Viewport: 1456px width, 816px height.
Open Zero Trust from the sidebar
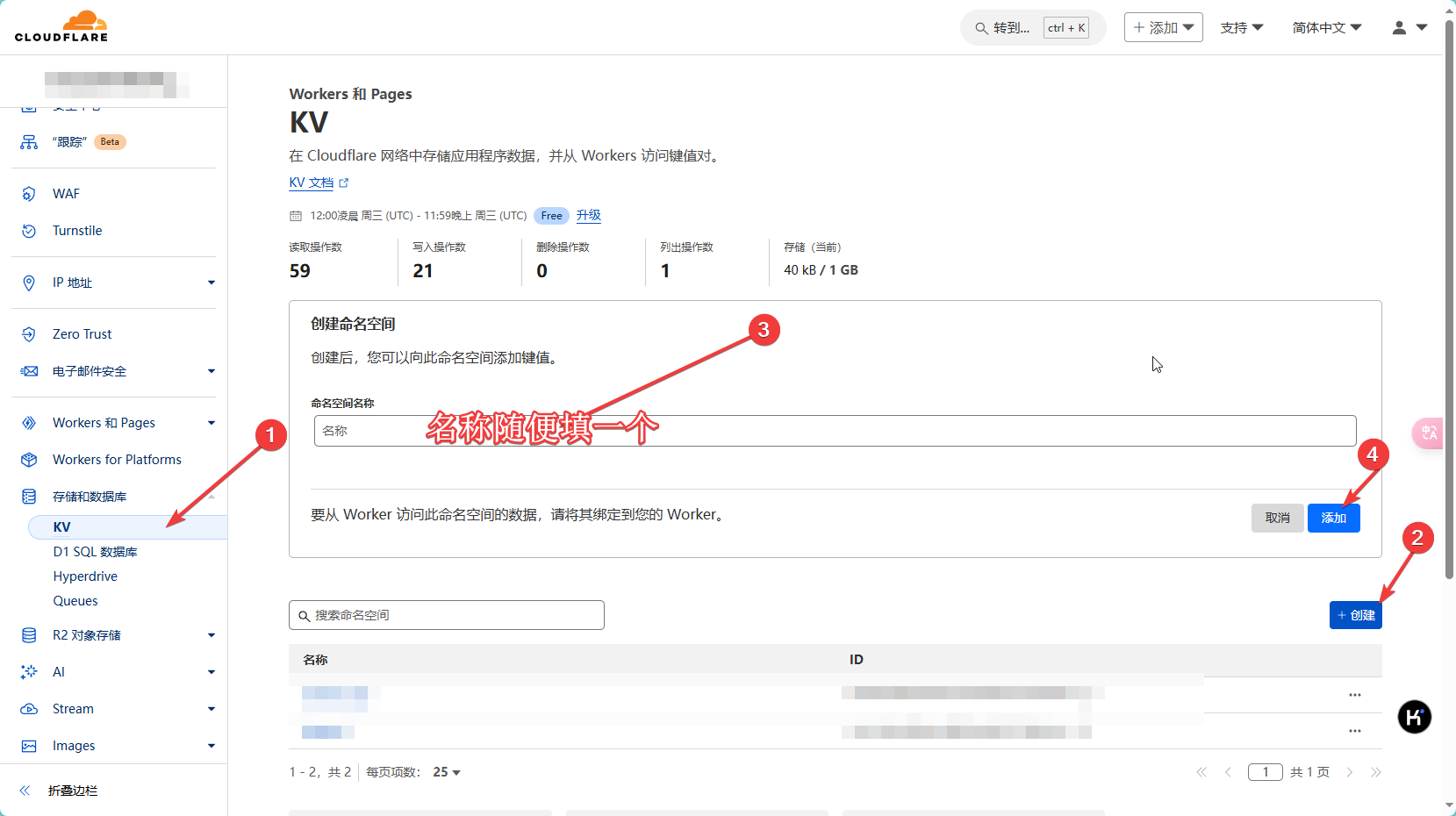coord(82,334)
